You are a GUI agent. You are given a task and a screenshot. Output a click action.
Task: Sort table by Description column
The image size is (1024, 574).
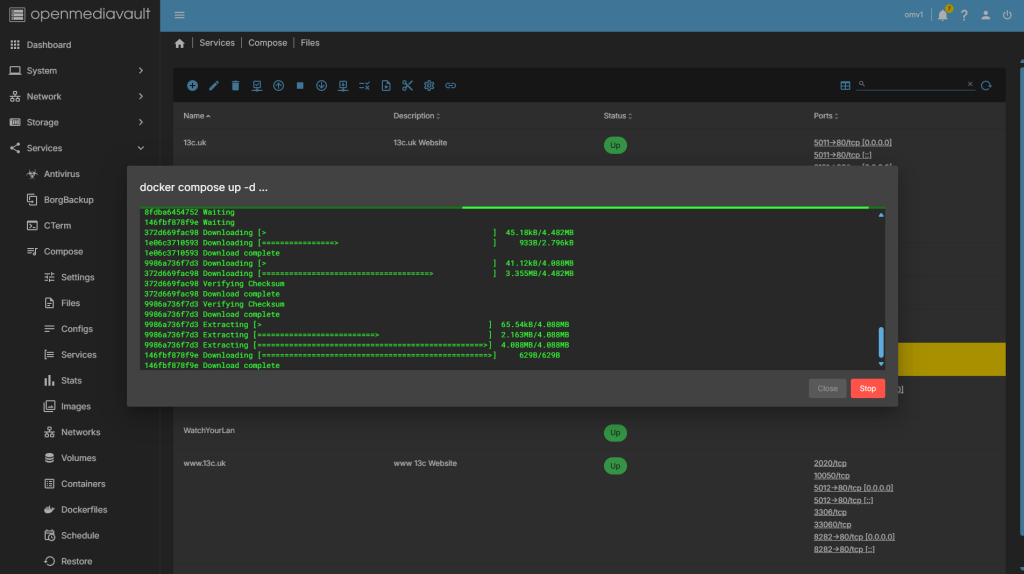[x=416, y=116]
